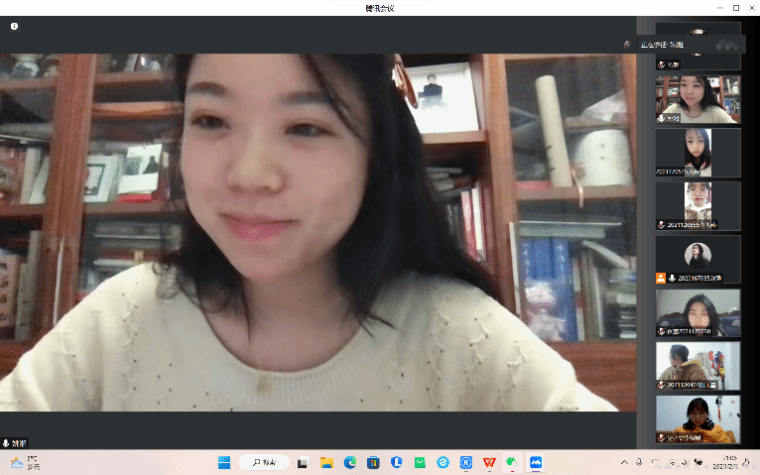Click muted mic on yellow-jacket participant tile
The height and width of the screenshot is (475, 760).
click(x=661, y=437)
